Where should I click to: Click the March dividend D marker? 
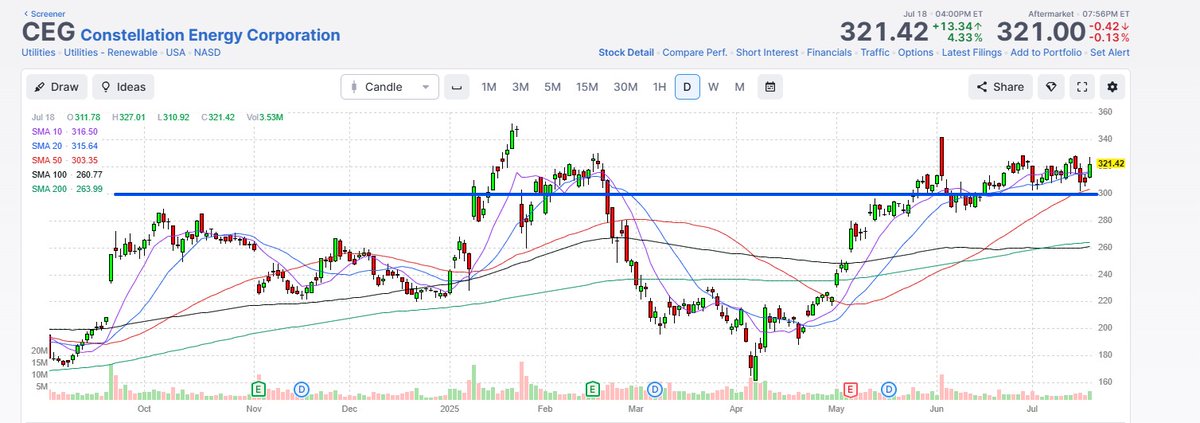pyautogui.click(x=655, y=388)
